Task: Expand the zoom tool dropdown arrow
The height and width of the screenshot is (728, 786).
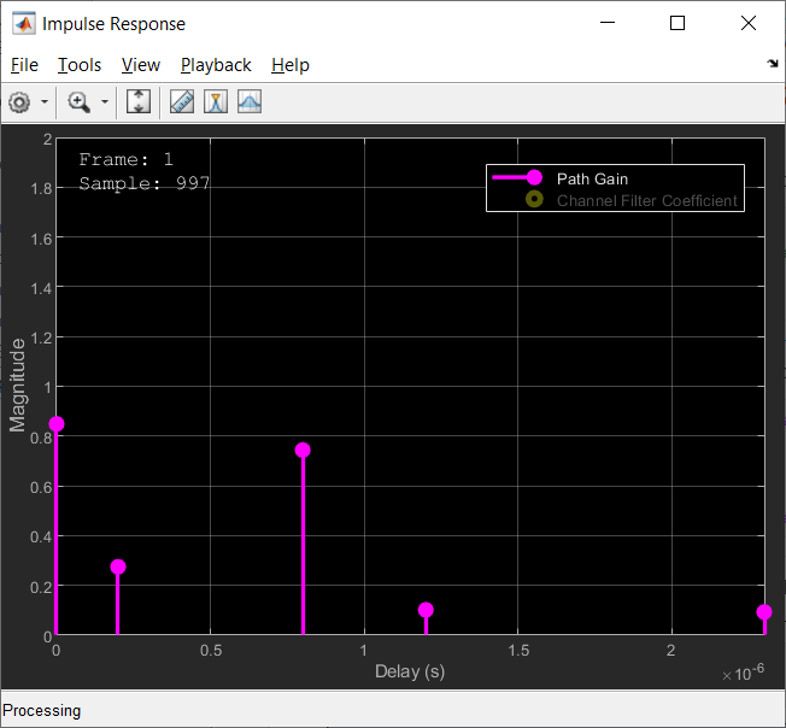Action: click(x=104, y=102)
